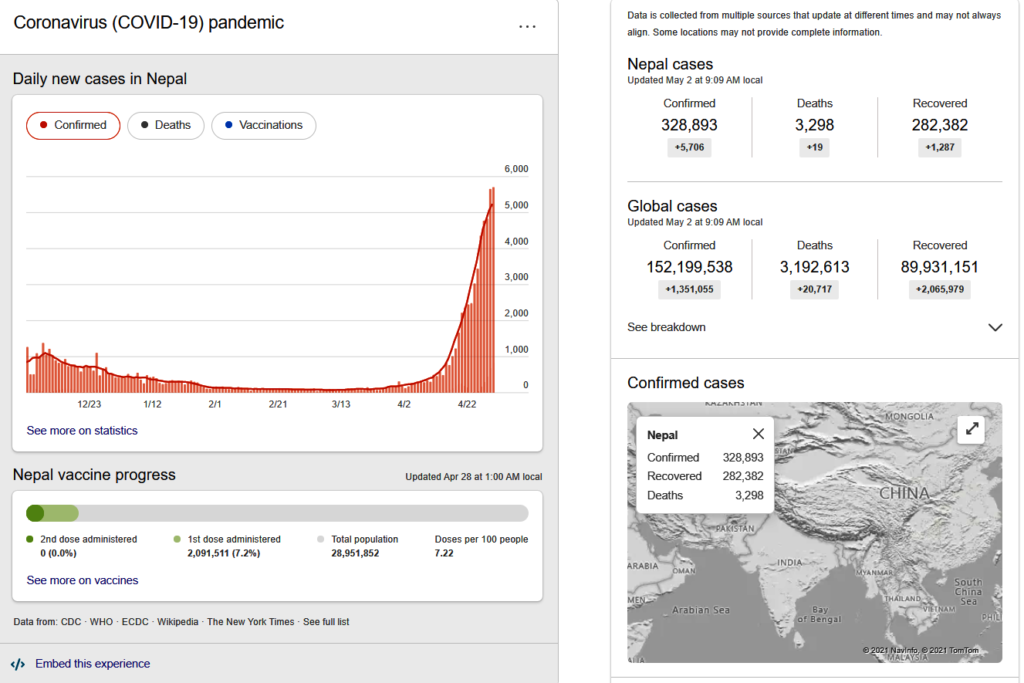This screenshot has width=1024, height=683.
Task: Open the three-dot more options menu
Action: [527, 26]
